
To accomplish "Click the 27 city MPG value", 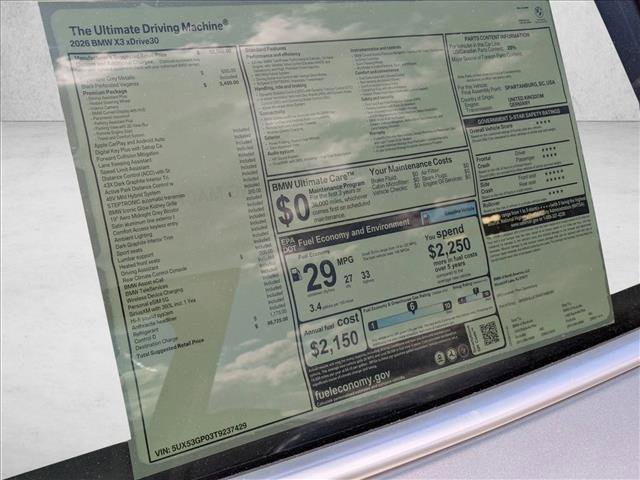I will tap(349, 279).
